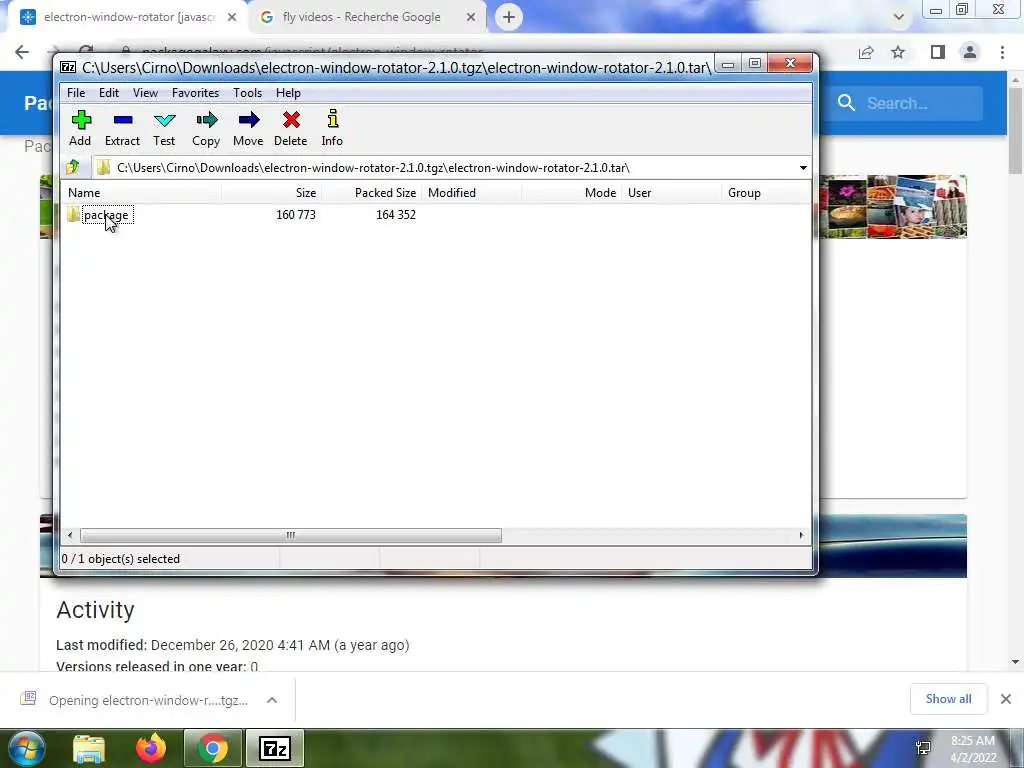Switch to 7-Zip in the taskbar
The width and height of the screenshot is (1024, 768).
[274, 748]
